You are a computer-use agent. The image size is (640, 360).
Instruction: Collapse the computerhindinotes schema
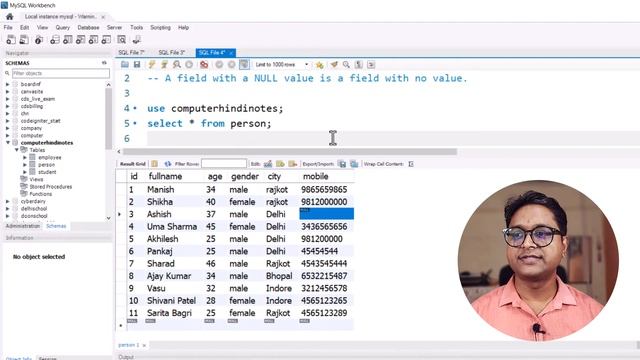coord(7,143)
